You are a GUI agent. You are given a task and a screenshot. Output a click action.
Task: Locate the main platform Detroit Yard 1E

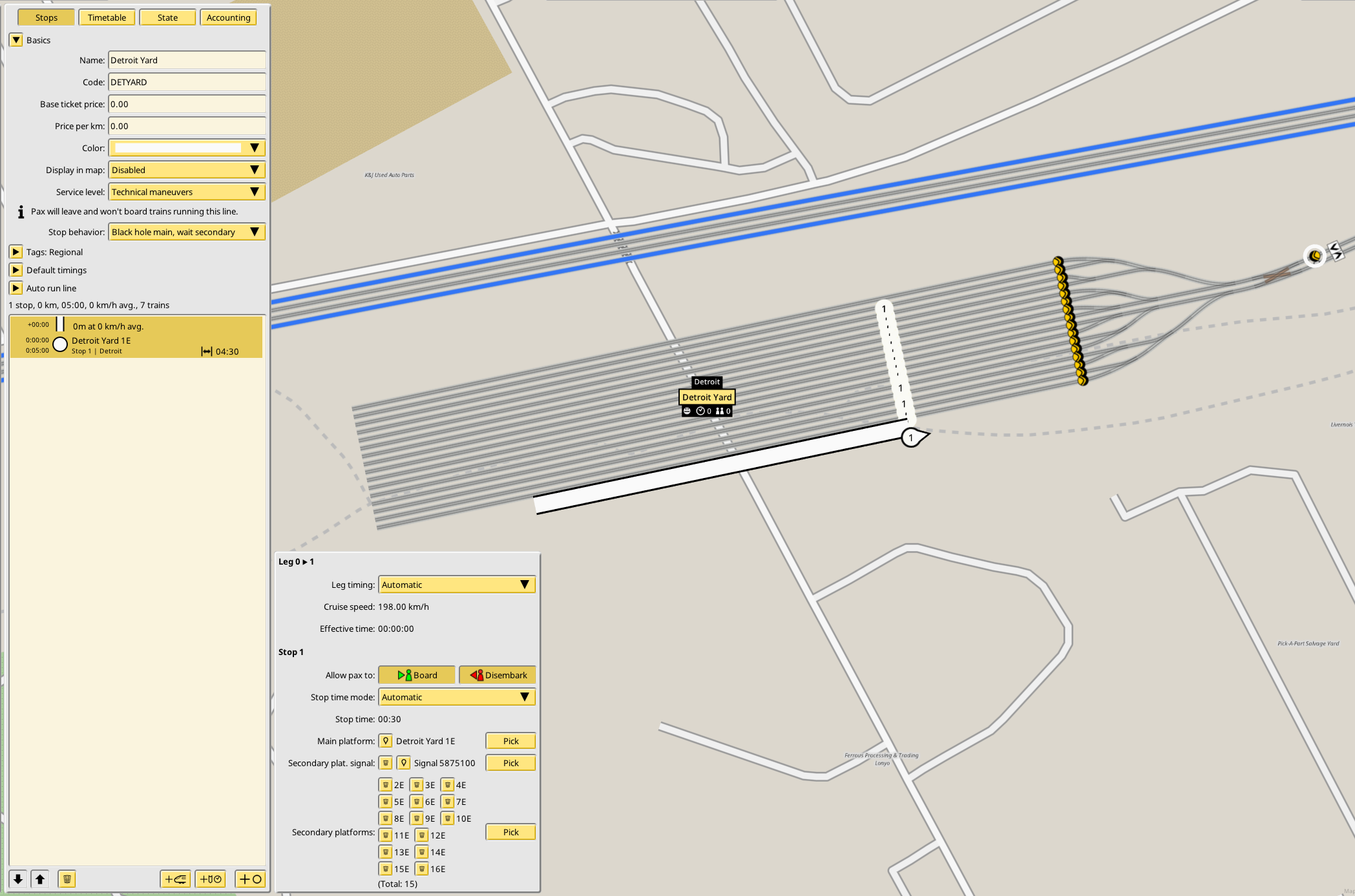pyautogui.click(x=386, y=741)
